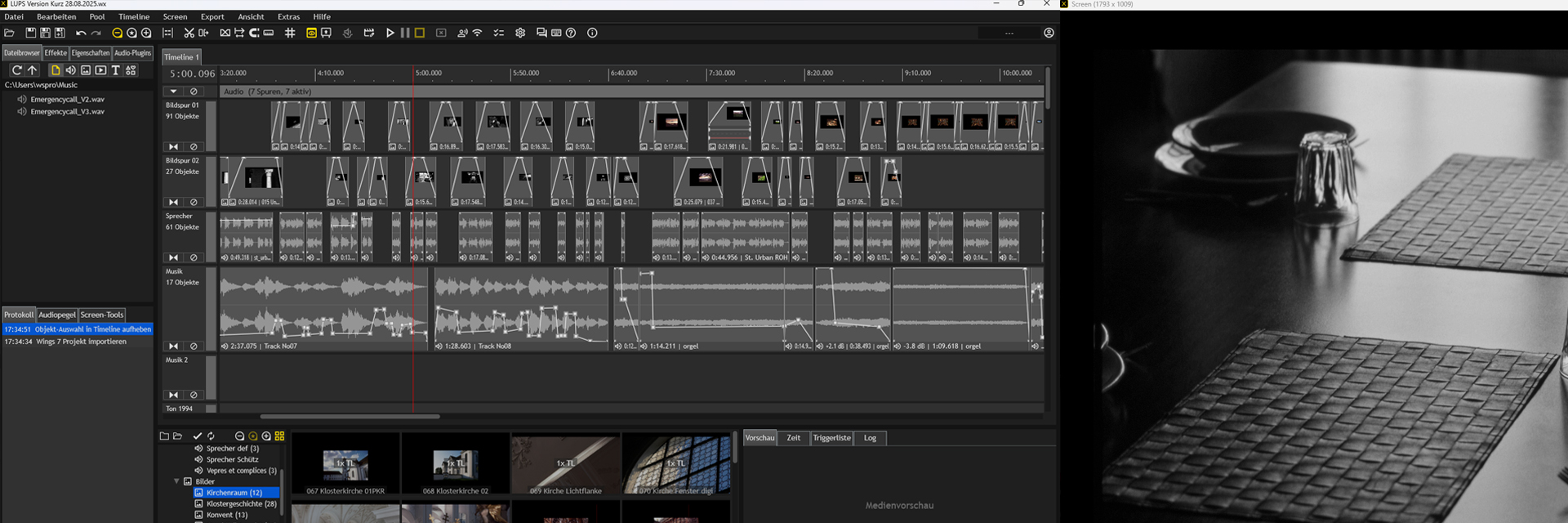Viewport: 1568px width, 523px height.
Task: Click the zoom-out minus icon in media pool
Action: (x=239, y=436)
